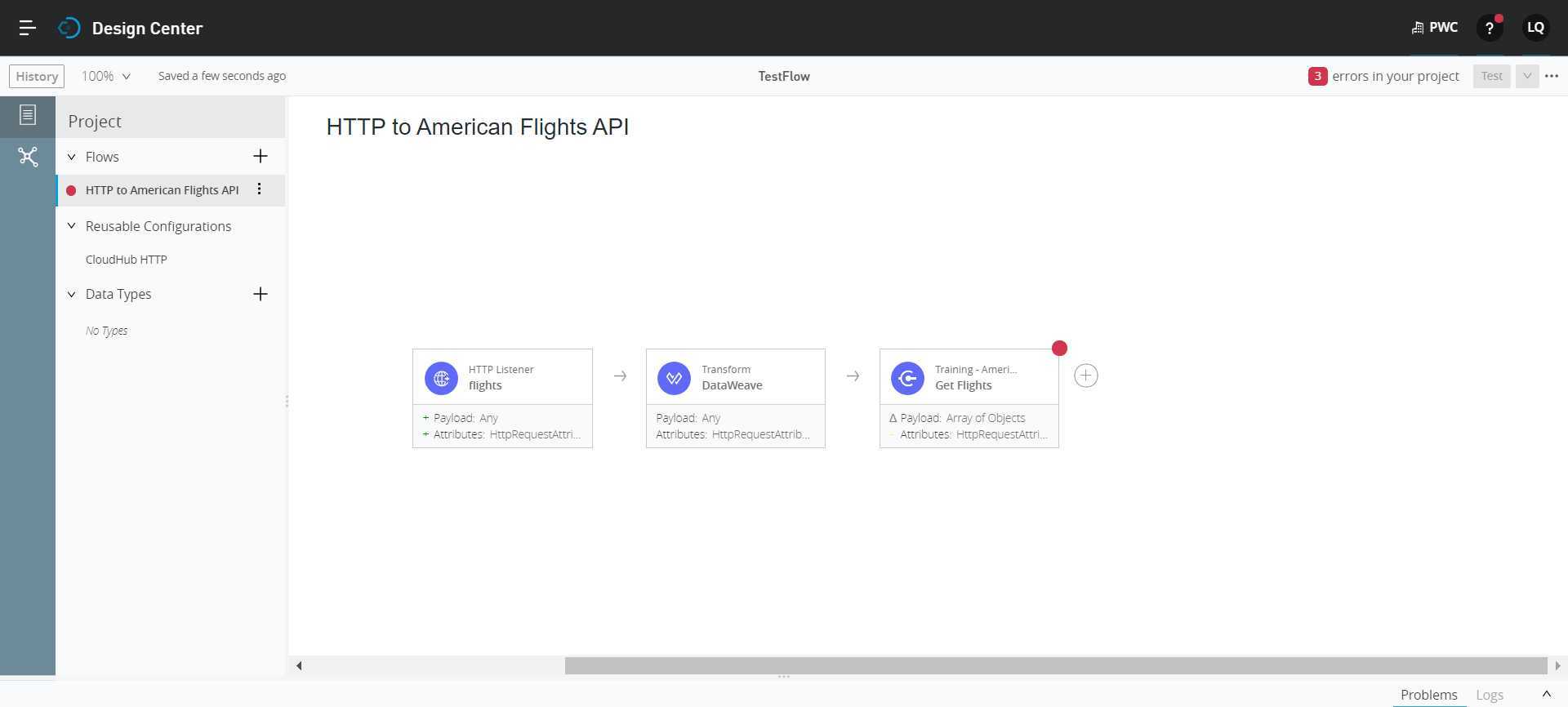The width and height of the screenshot is (1568, 707).
Task: Click the help question mark icon
Action: click(1490, 28)
